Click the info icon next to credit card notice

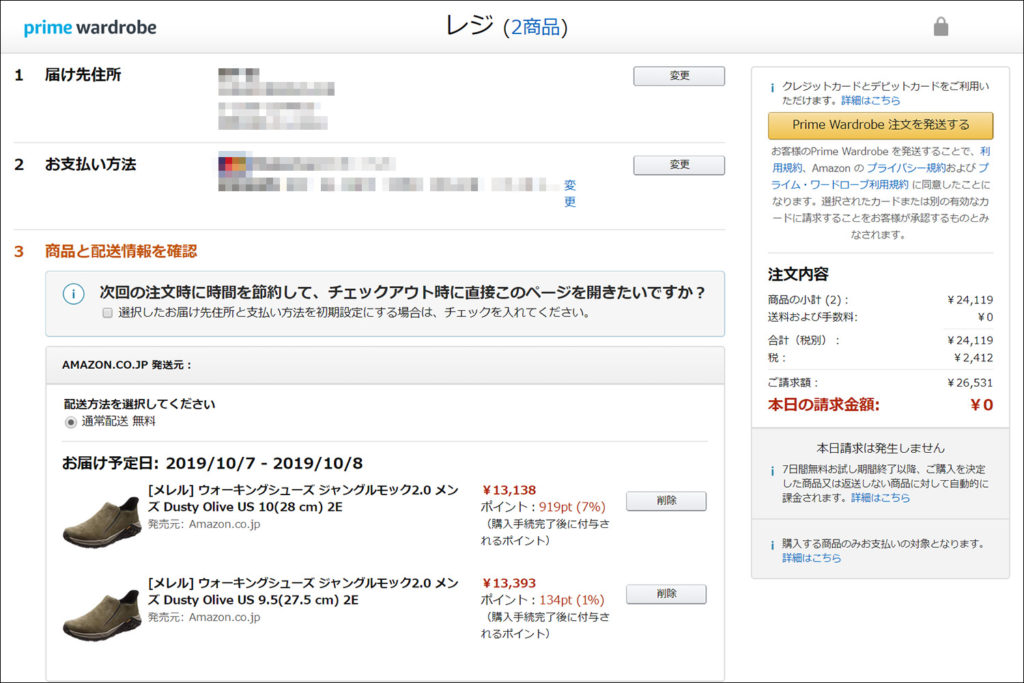tap(773, 87)
